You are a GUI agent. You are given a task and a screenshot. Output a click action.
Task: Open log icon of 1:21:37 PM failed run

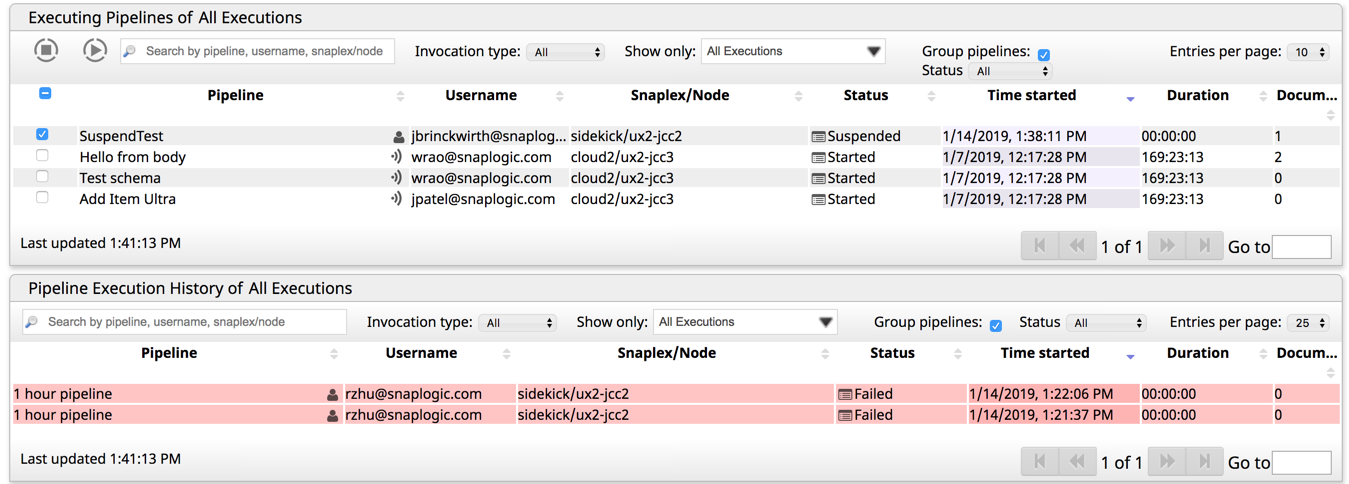[845, 416]
